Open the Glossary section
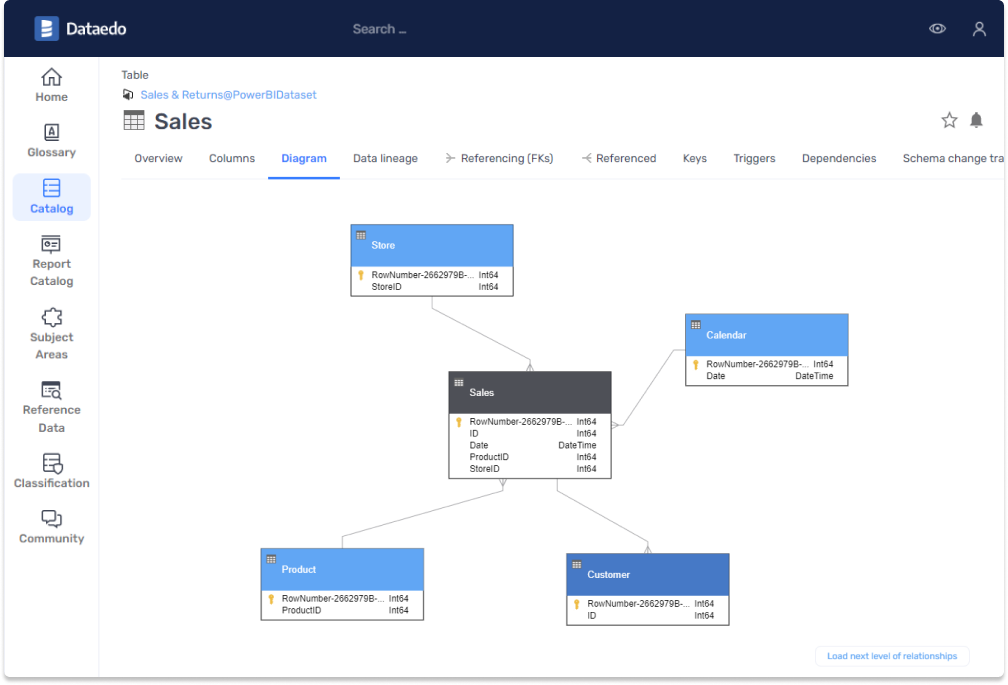The width and height of the screenshot is (1008, 685). 51,133
